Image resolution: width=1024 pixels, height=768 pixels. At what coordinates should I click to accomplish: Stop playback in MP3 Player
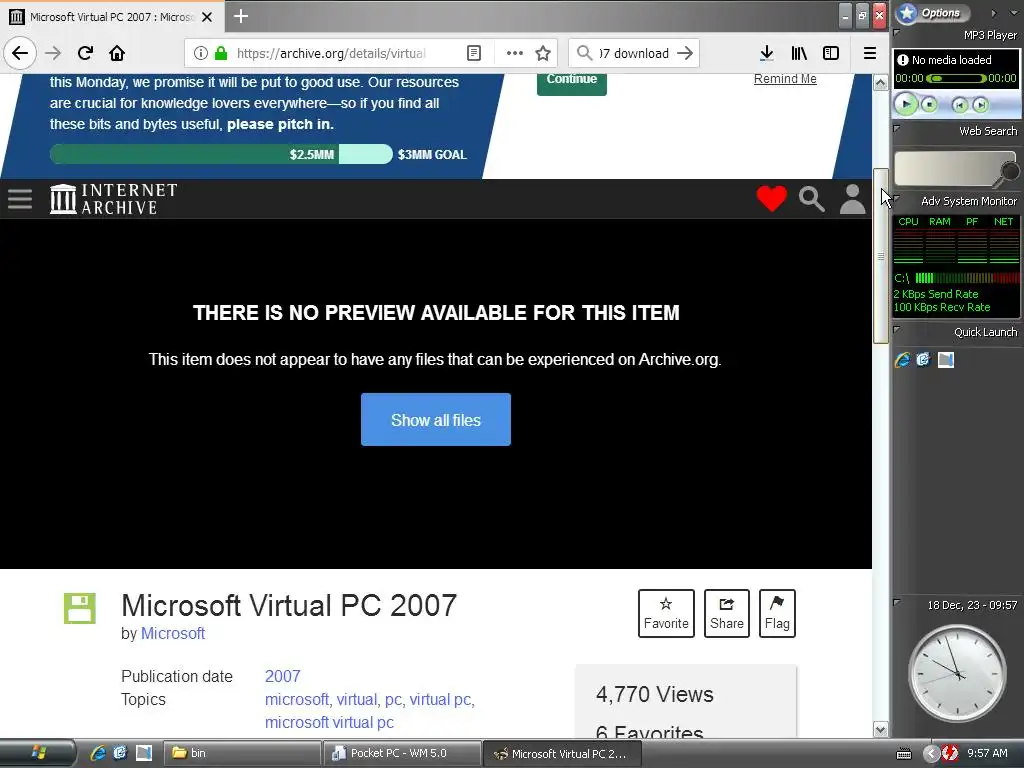tap(929, 104)
